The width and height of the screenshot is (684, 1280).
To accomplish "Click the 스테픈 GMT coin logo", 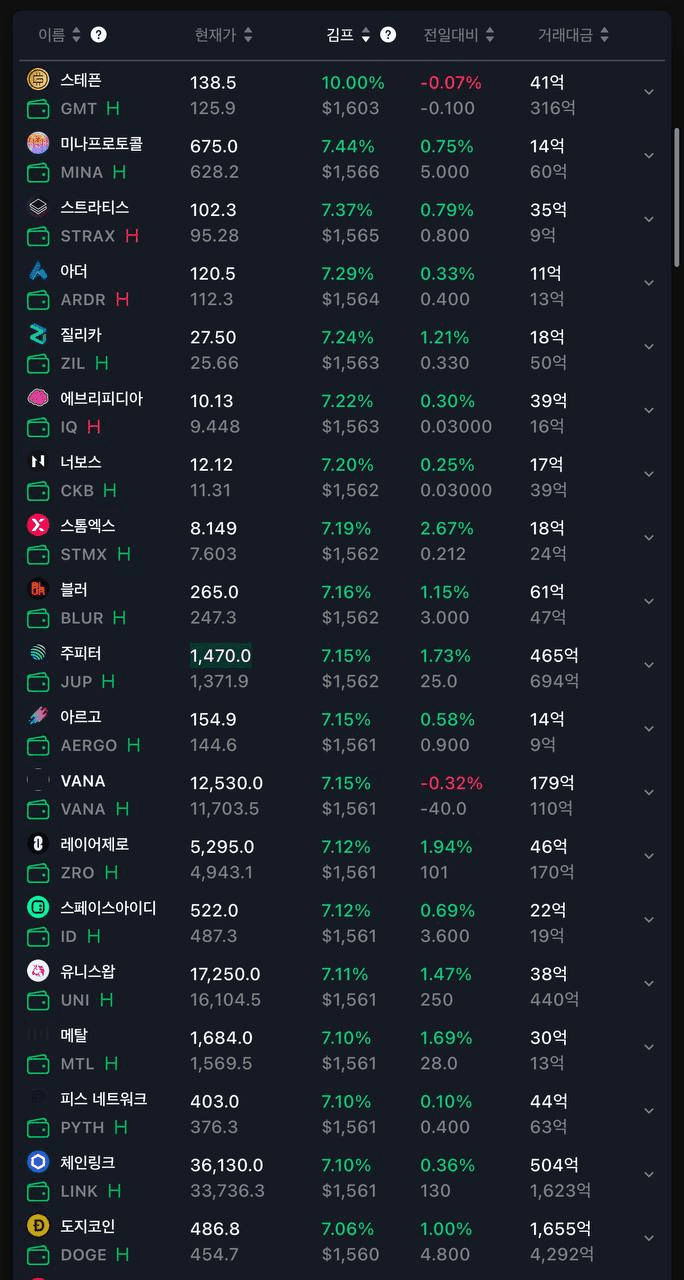I will 38,81.
